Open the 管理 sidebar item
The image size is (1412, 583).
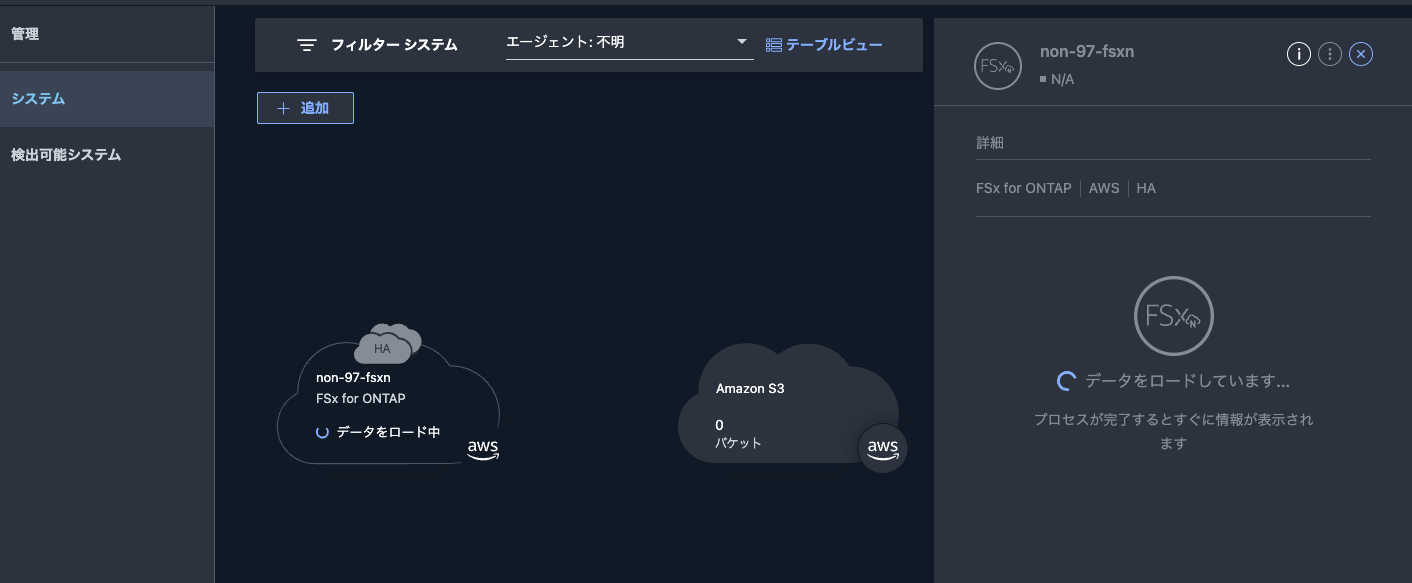(25, 34)
